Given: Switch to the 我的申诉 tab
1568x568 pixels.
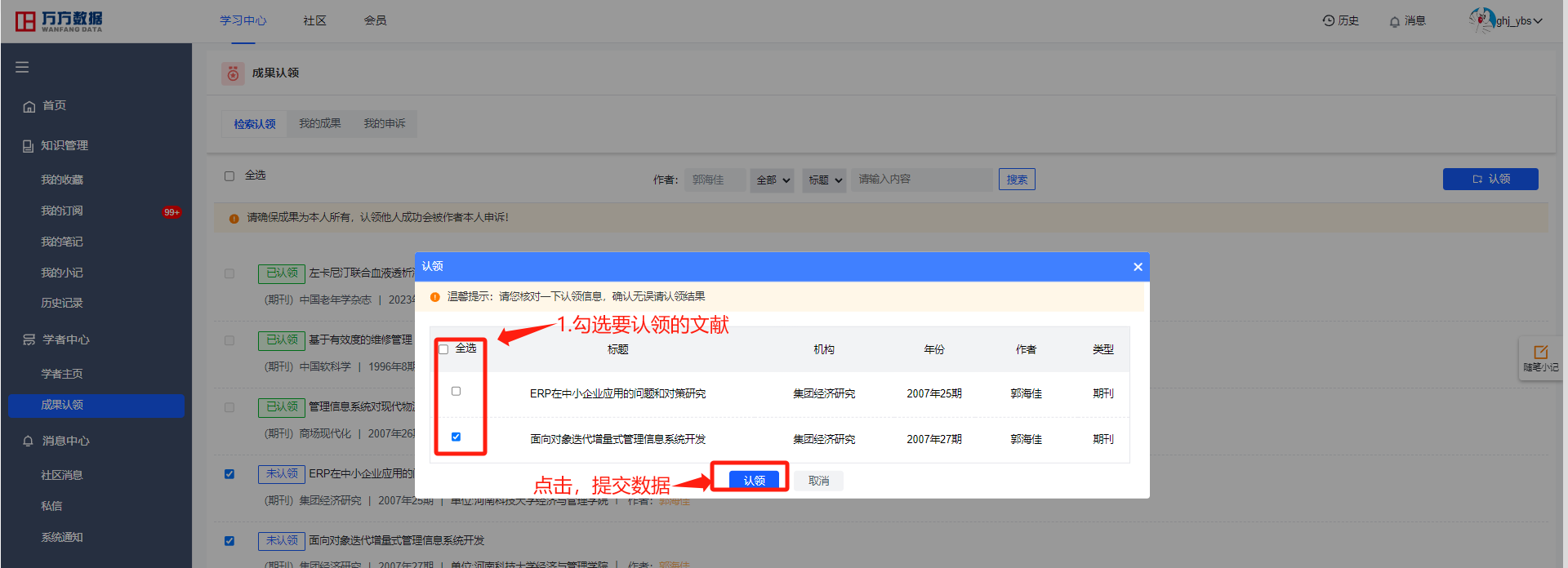Looking at the screenshot, I should 384,123.
